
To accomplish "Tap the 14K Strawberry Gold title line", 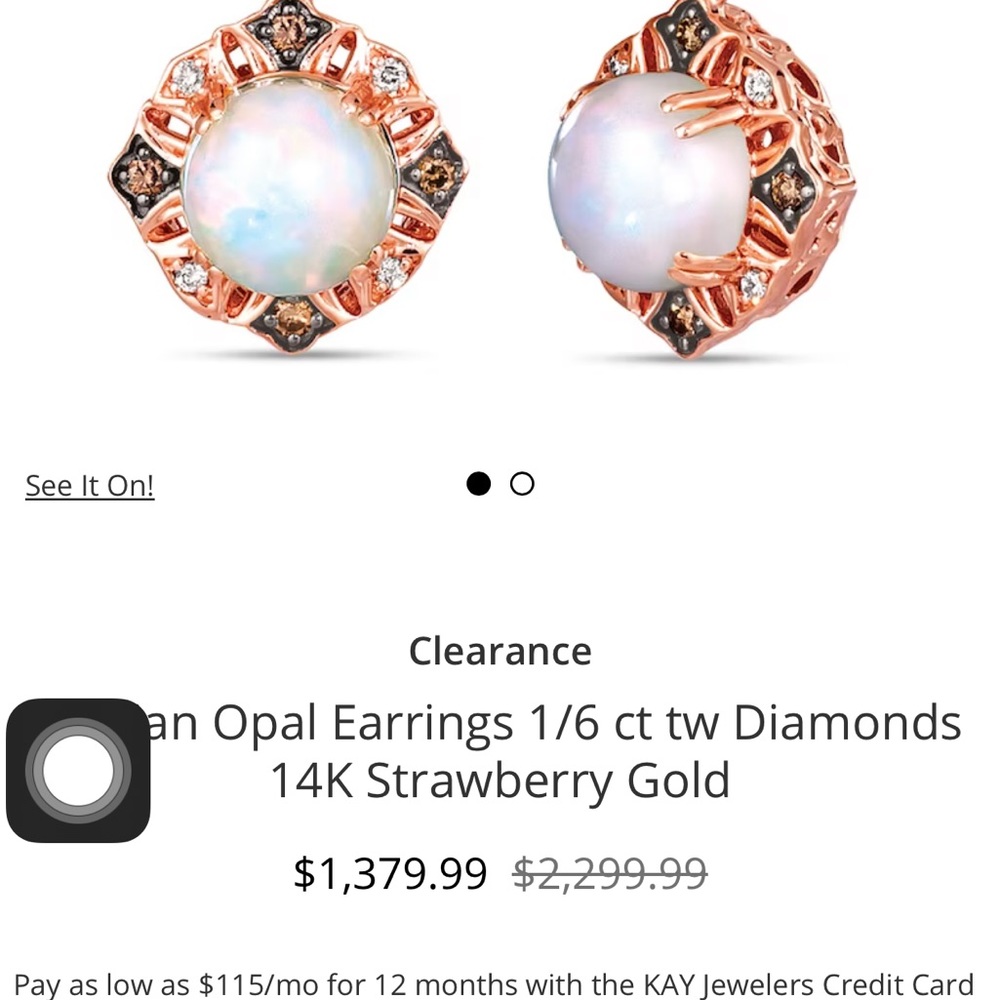I will click(x=500, y=780).
